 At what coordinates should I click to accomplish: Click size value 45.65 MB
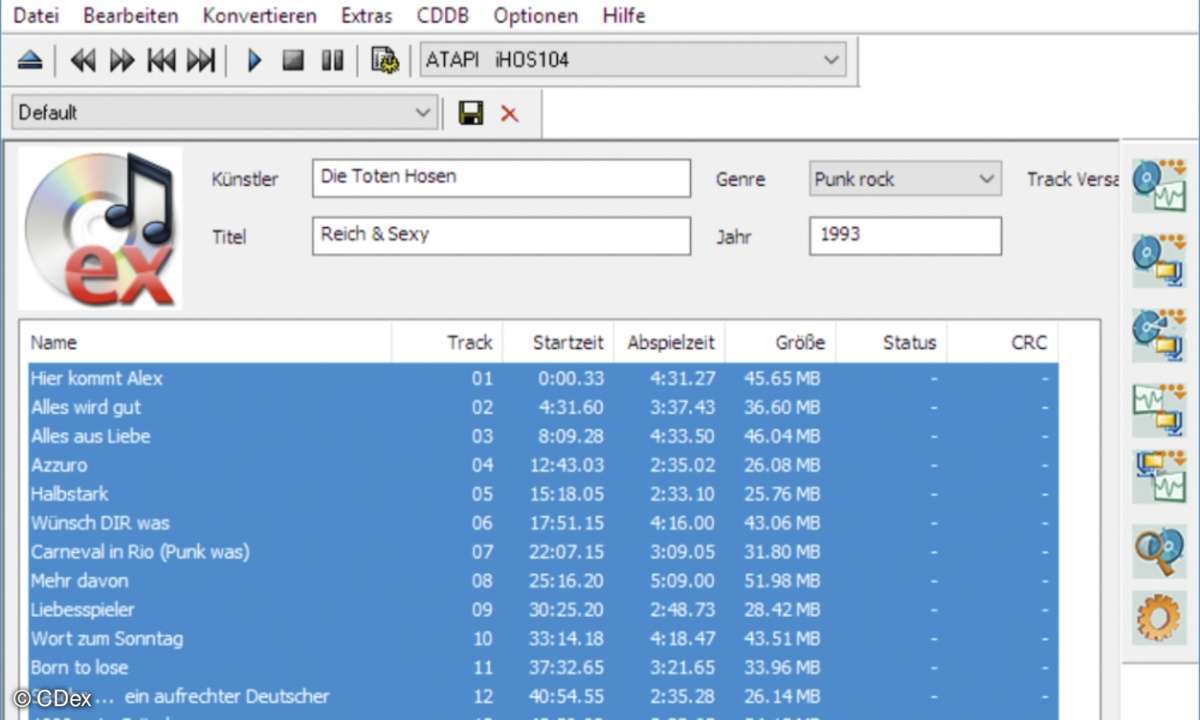pyautogui.click(x=782, y=379)
